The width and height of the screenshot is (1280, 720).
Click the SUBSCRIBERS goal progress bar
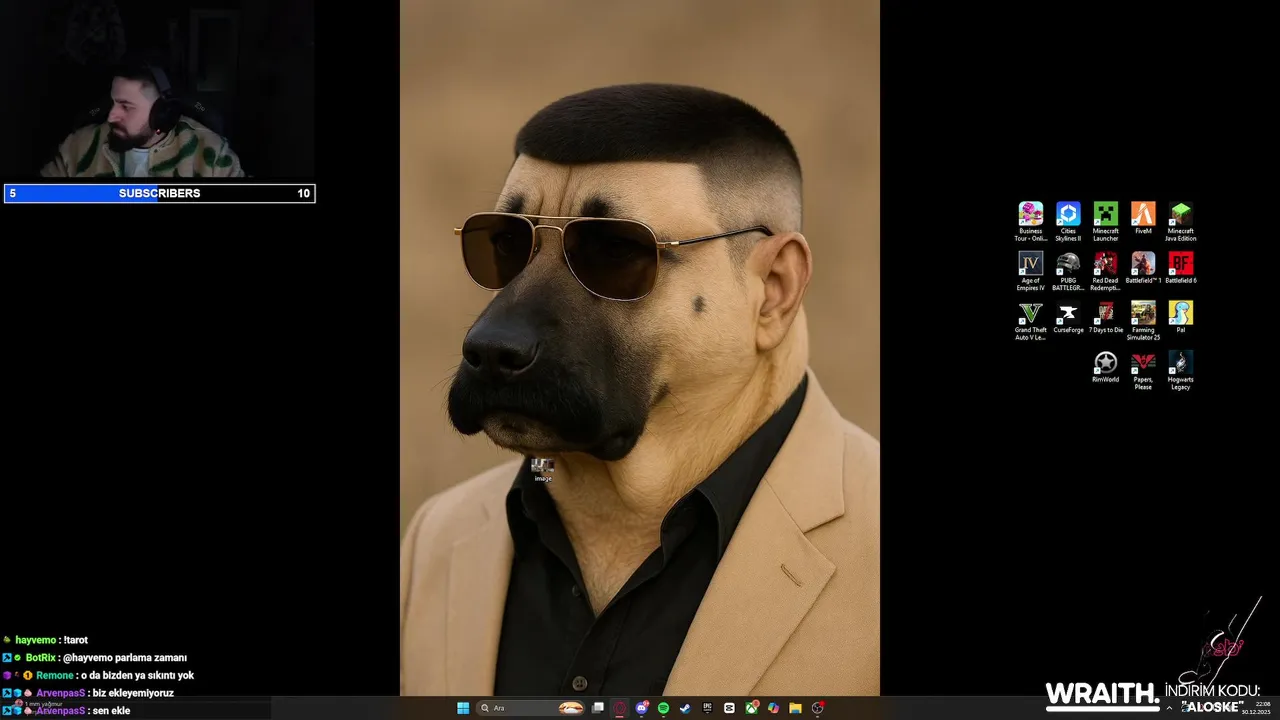pyautogui.click(x=160, y=193)
